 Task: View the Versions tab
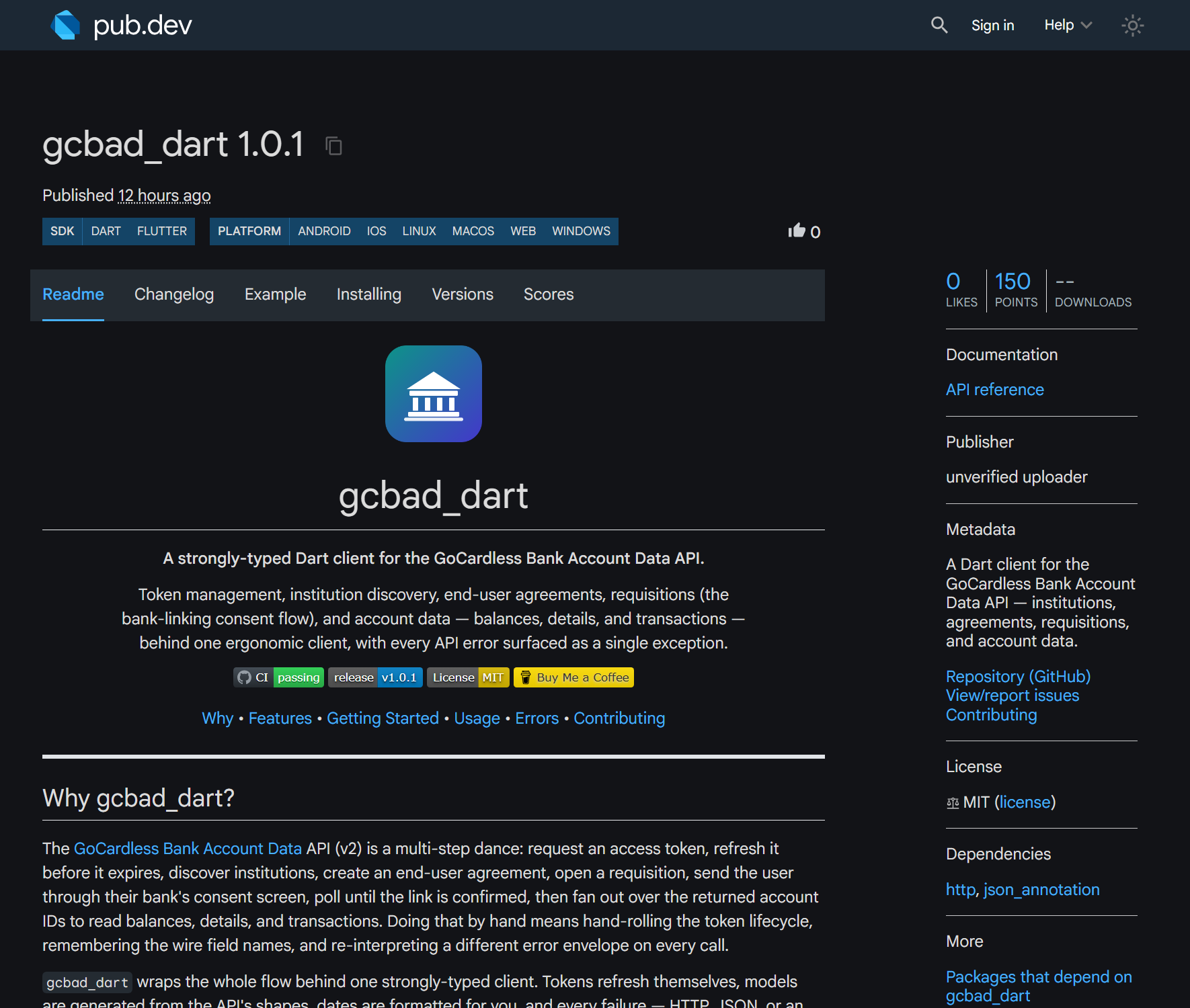point(463,294)
